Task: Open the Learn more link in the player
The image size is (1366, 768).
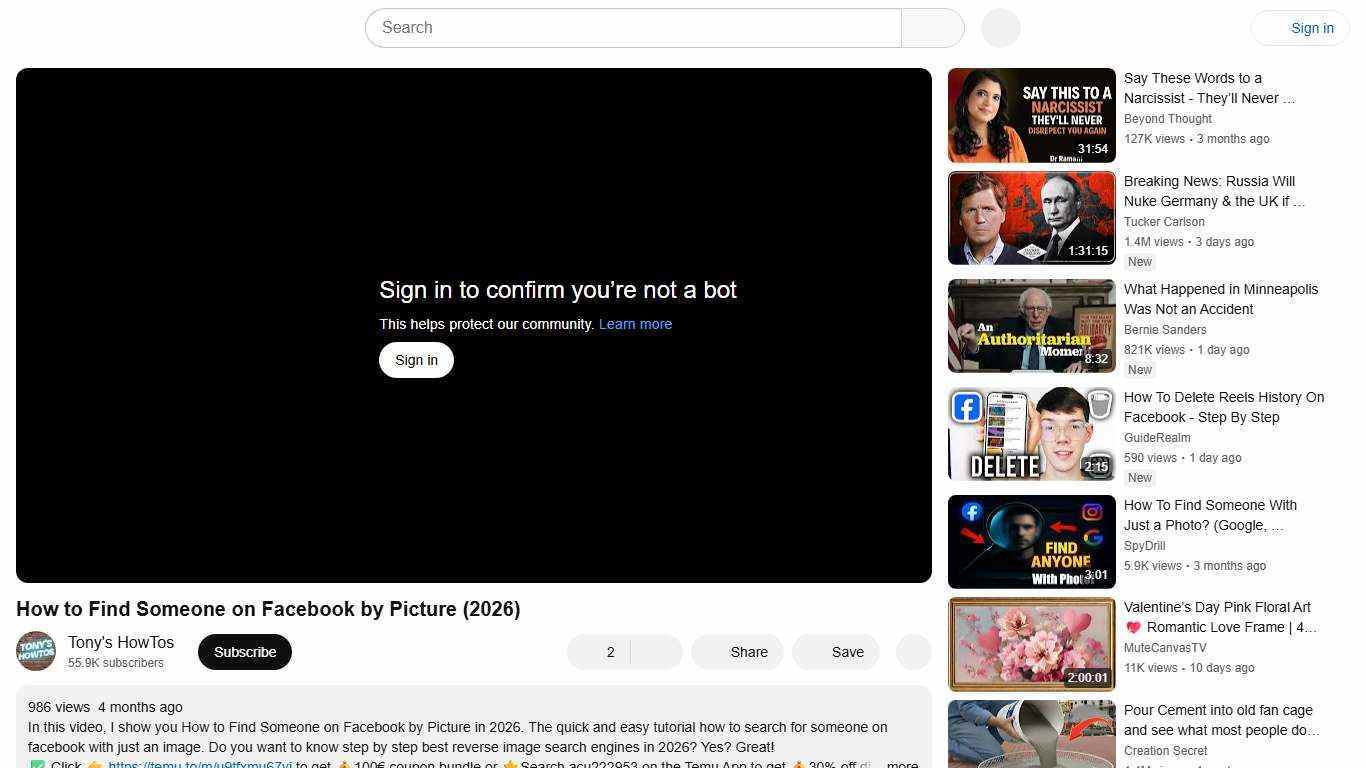Action: 635,323
